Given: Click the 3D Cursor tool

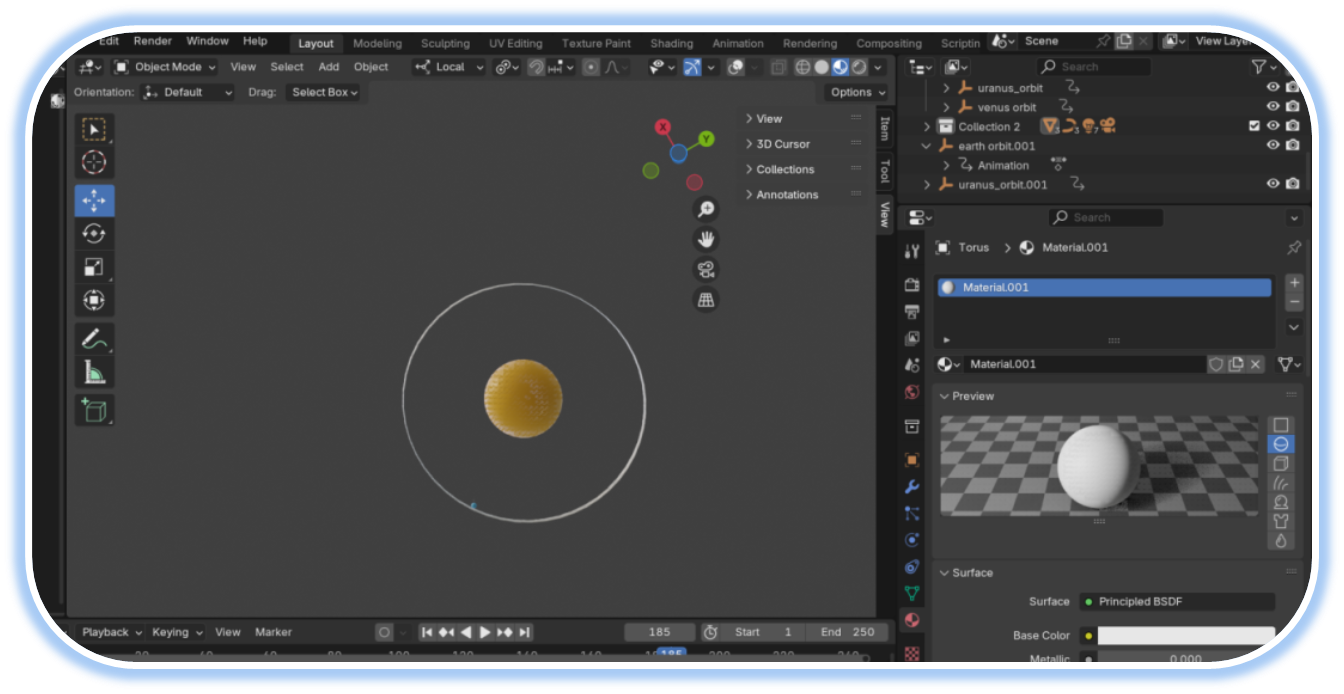Looking at the screenshot, I should (x=94, y=163).
